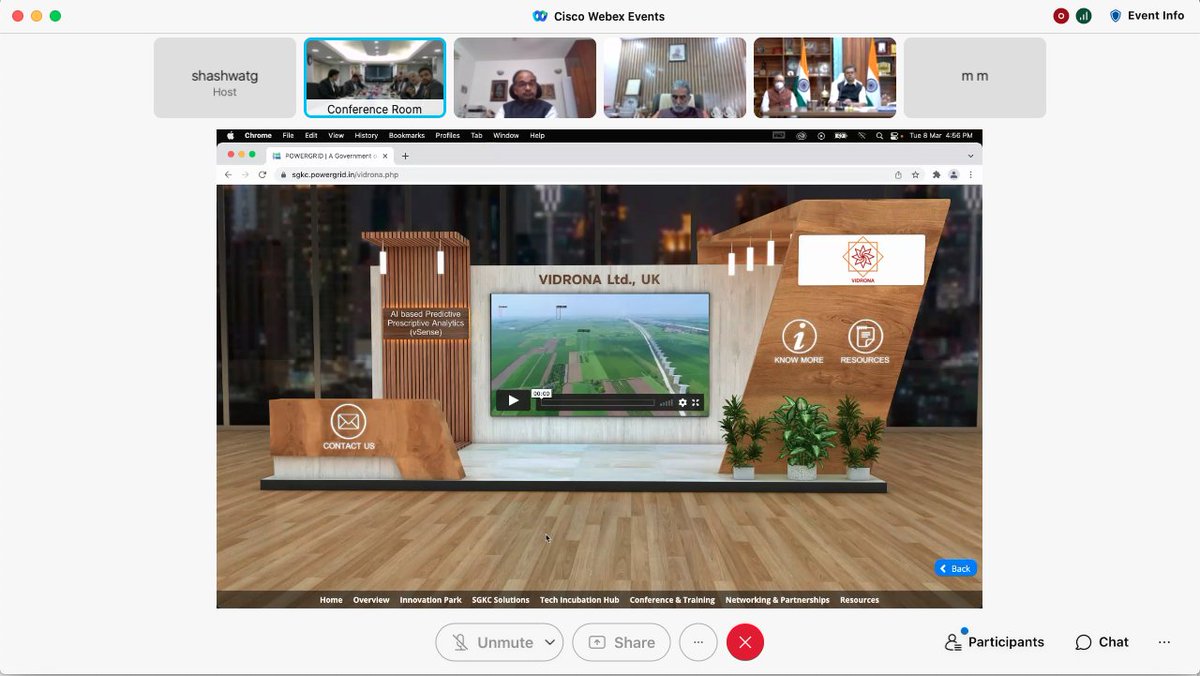Click the AI based Predictive Analytics sign

pyautogui.click(x=426, y=322)
